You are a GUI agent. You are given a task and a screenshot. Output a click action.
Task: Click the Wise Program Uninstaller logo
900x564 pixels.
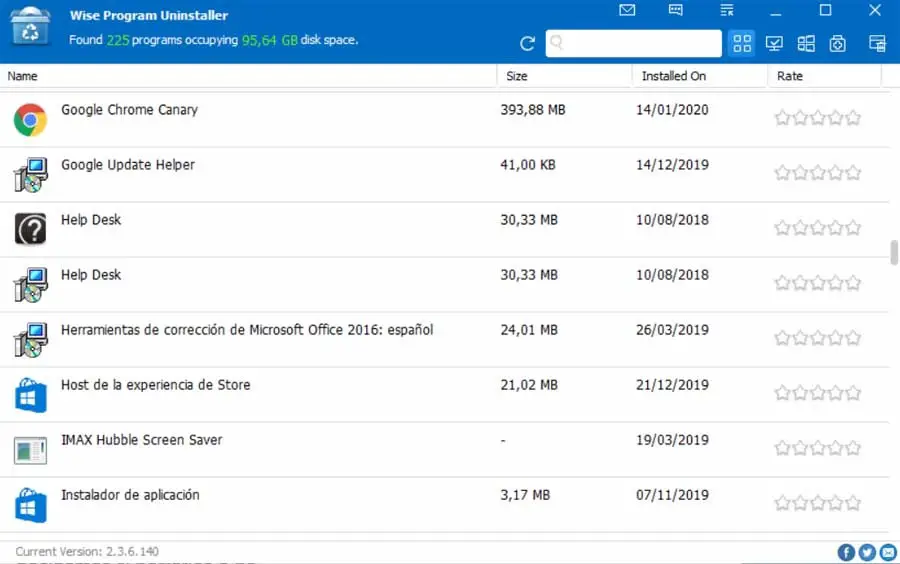(x=30, y=26)
